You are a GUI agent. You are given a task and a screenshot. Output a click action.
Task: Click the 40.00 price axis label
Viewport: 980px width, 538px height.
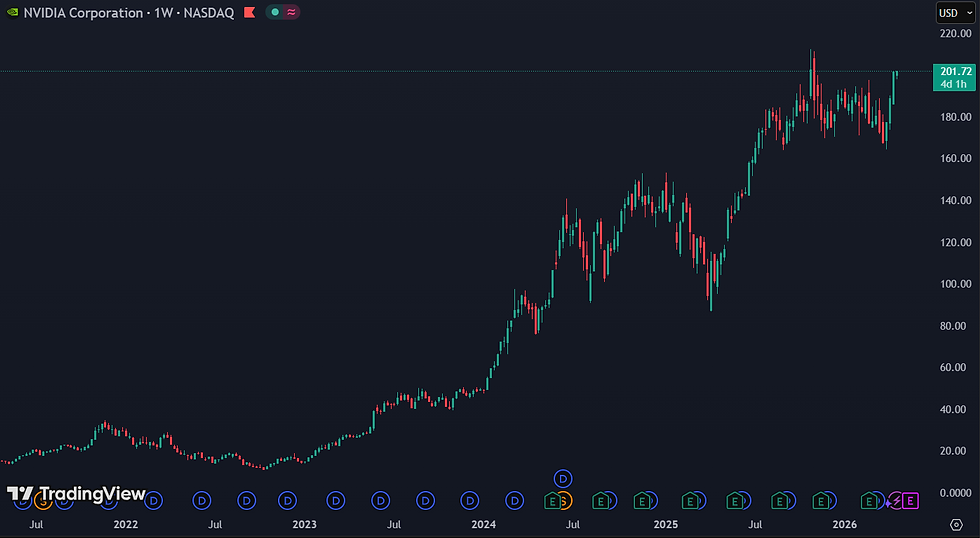953,409
